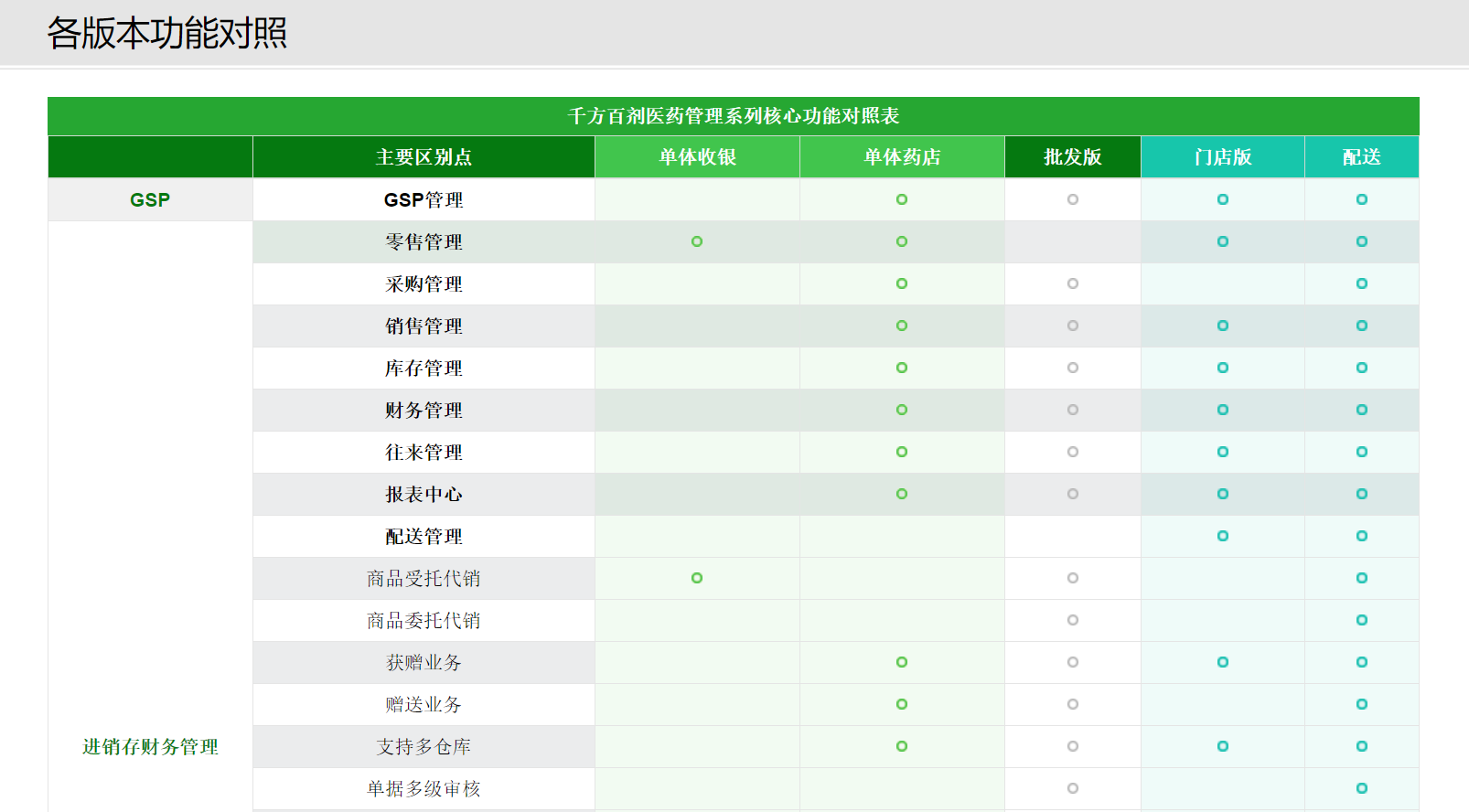Select the 财务管理 row label
The height and width of the screenshot is (812, 1469).
(424, 411)
